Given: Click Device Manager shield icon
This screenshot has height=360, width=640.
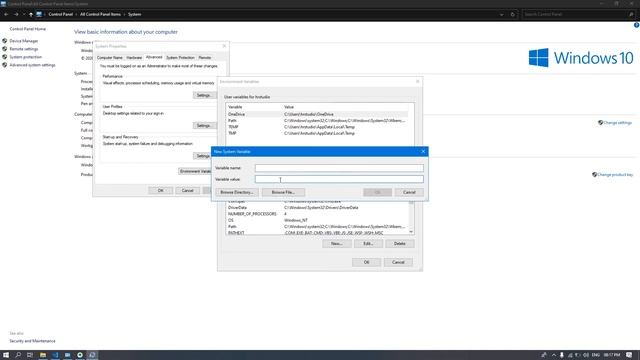Looking at the screenshot, I should (5, 41).
